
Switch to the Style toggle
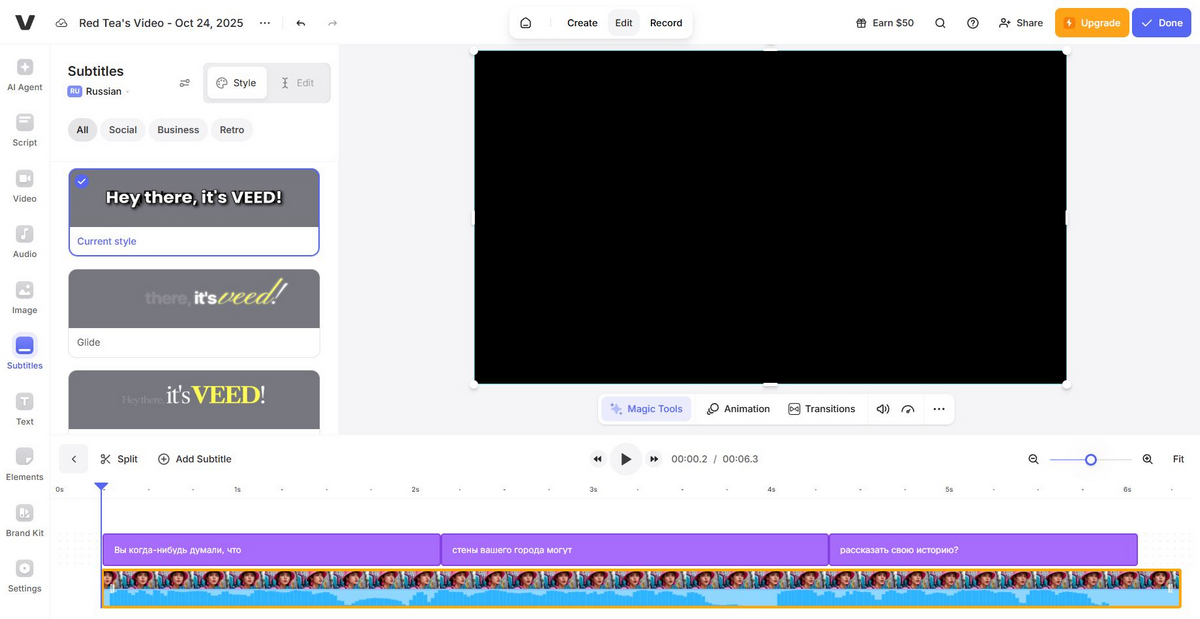point(237,83)
